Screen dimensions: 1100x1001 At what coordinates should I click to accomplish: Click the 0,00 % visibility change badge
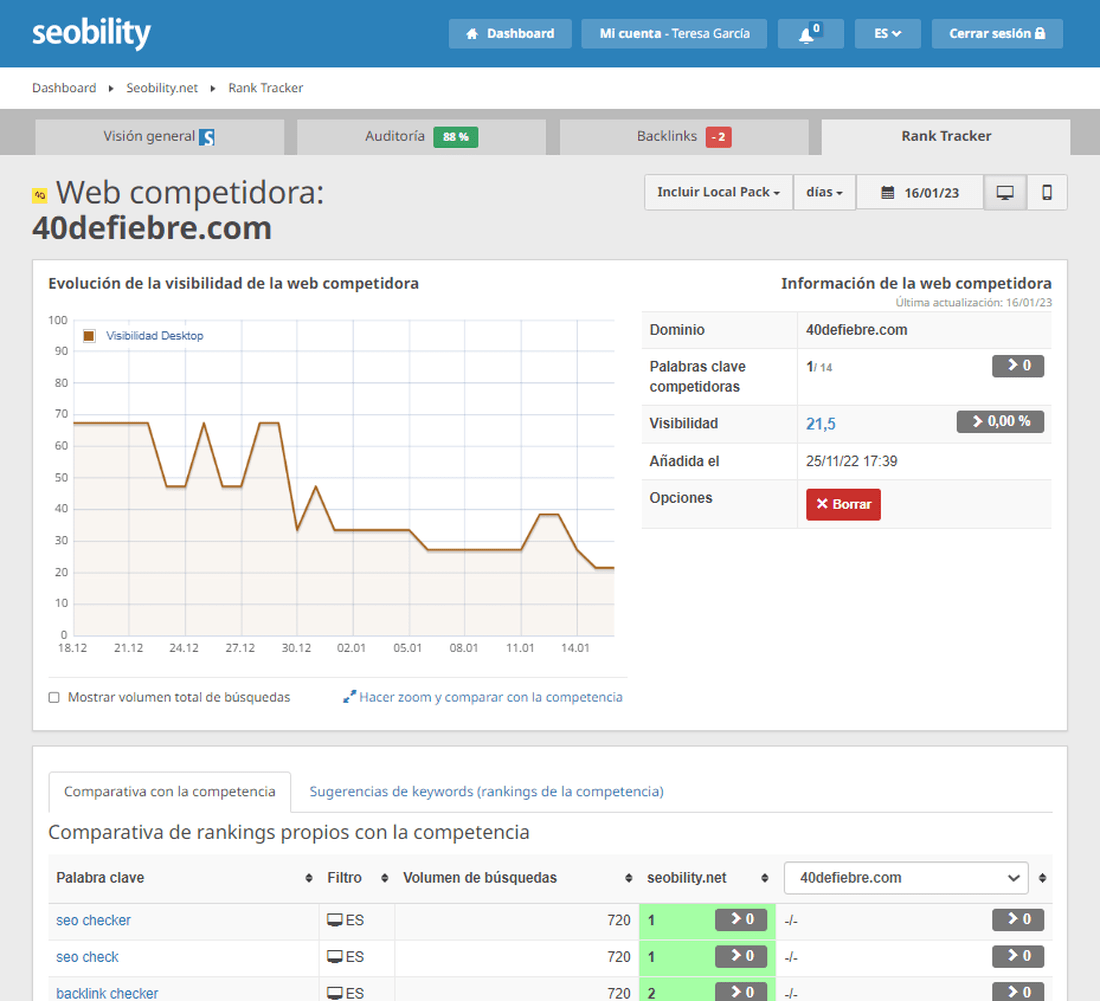[1000, 422]
